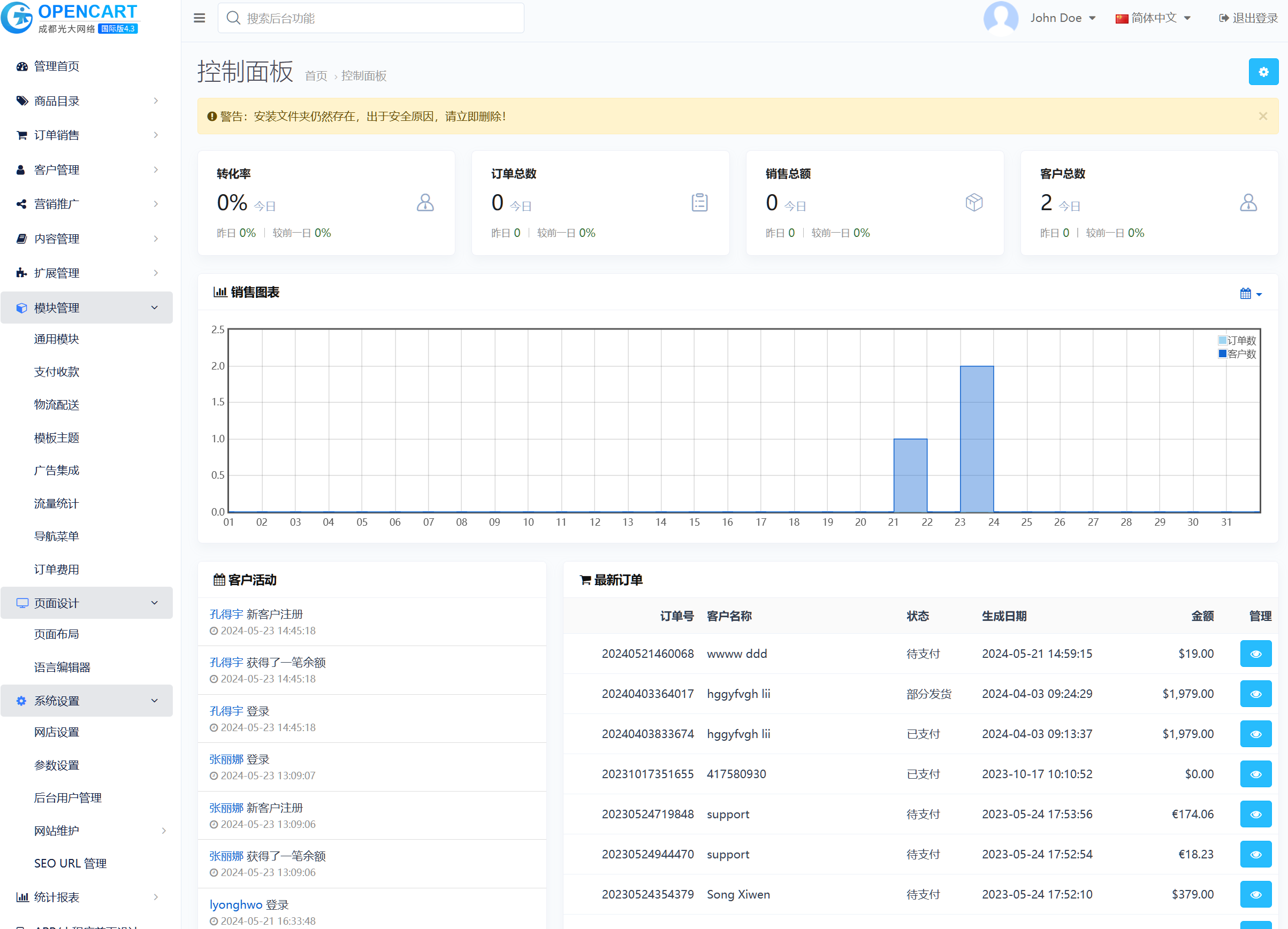Image resolution: width=1288 pixels, height=929 pixels.
Task: Open 张丽娜 link in 新客户注册 activity
Action: click(x=226, y=808)
